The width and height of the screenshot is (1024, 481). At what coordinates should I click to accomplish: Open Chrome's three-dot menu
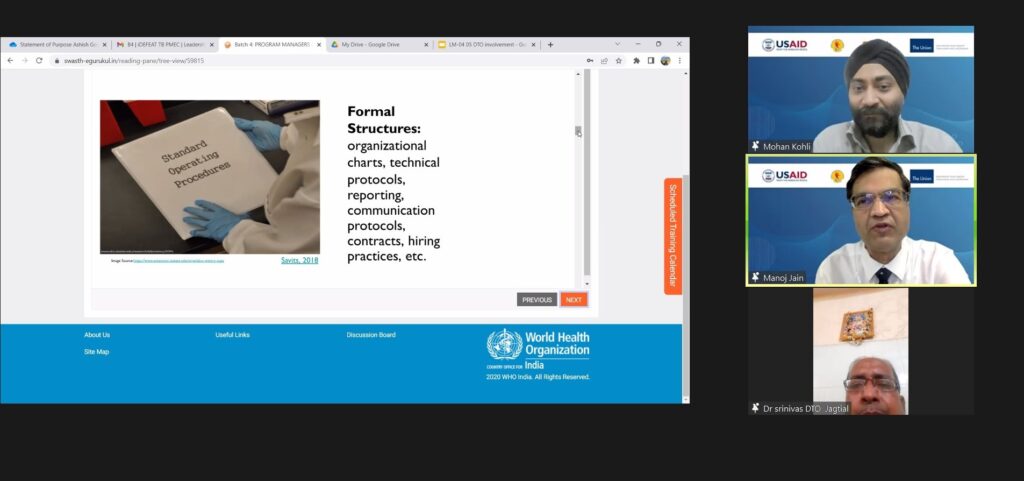(679, 60)
